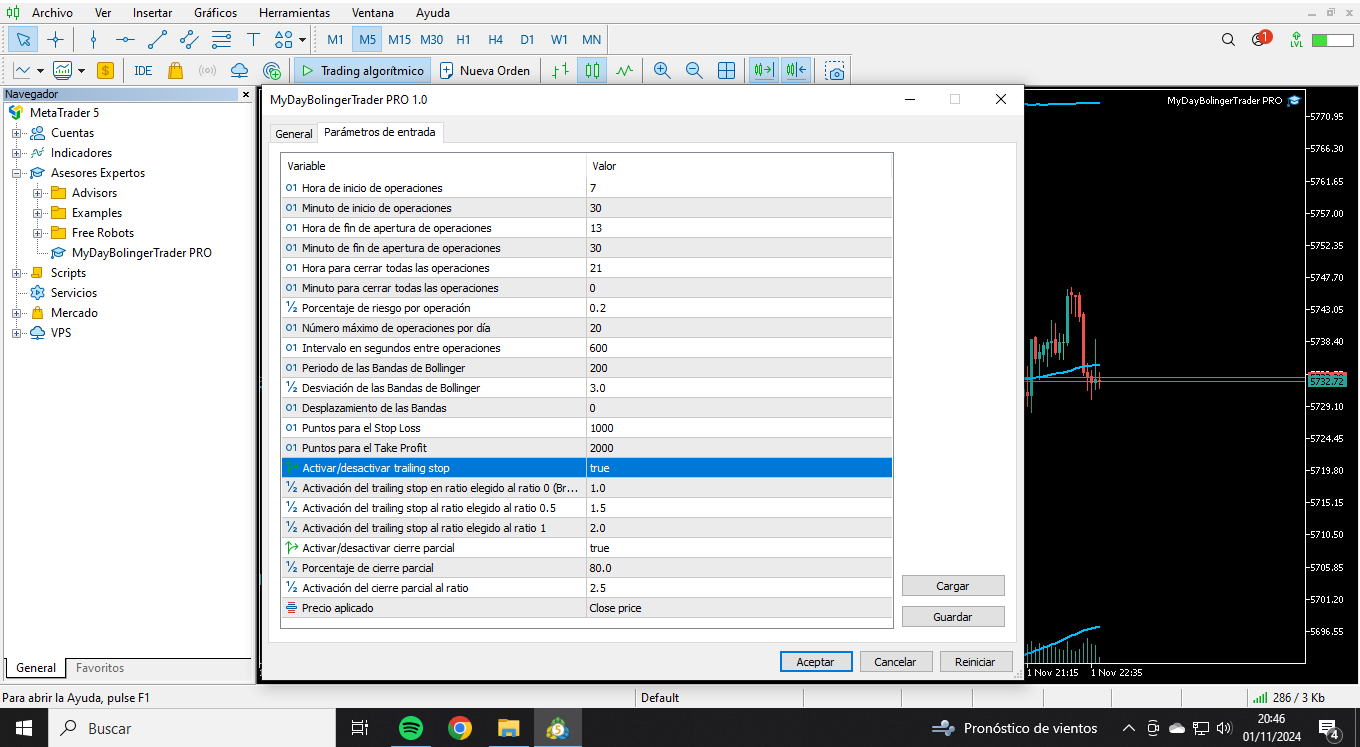
Task: Switch to the General tab in dialog
Action: 294,133
